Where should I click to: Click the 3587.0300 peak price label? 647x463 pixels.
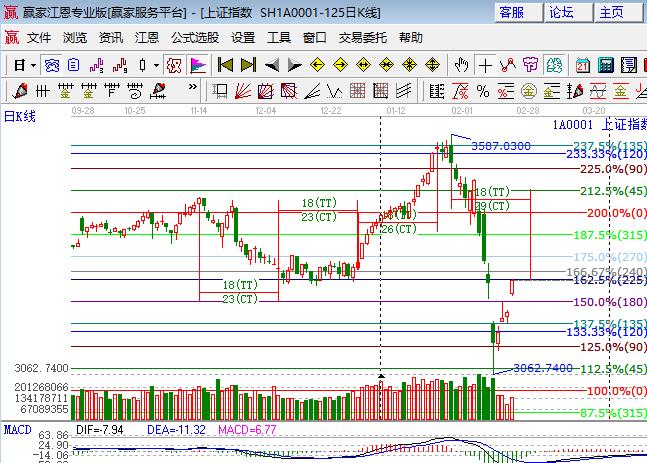(500, 145)
